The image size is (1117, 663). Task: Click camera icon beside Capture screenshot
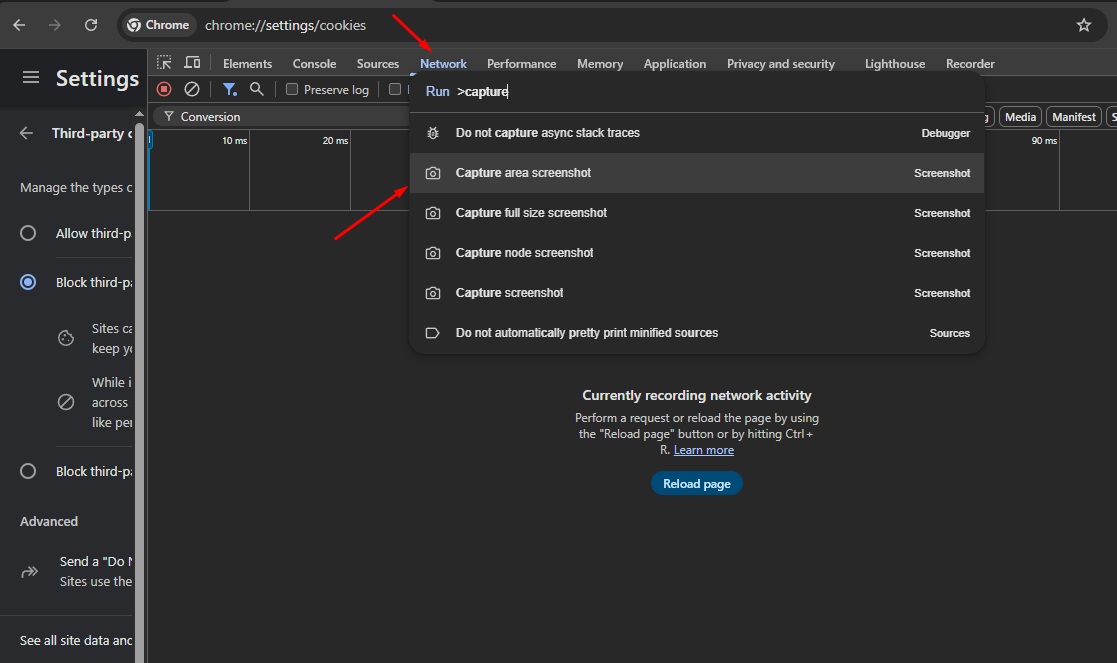(432, 293)
